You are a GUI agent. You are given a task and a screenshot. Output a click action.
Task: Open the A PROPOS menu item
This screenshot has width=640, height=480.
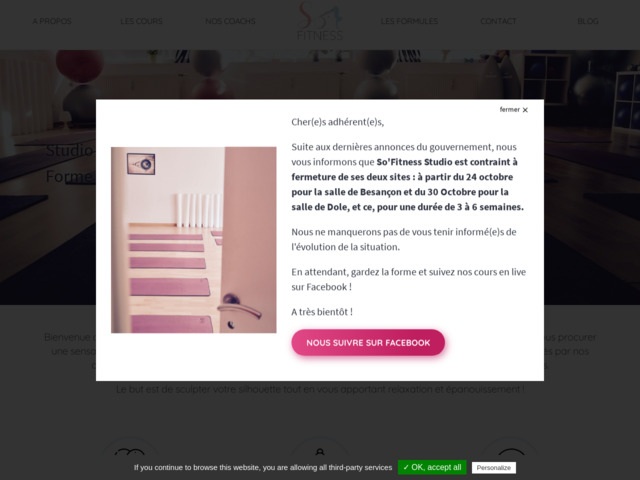point(52,21)
